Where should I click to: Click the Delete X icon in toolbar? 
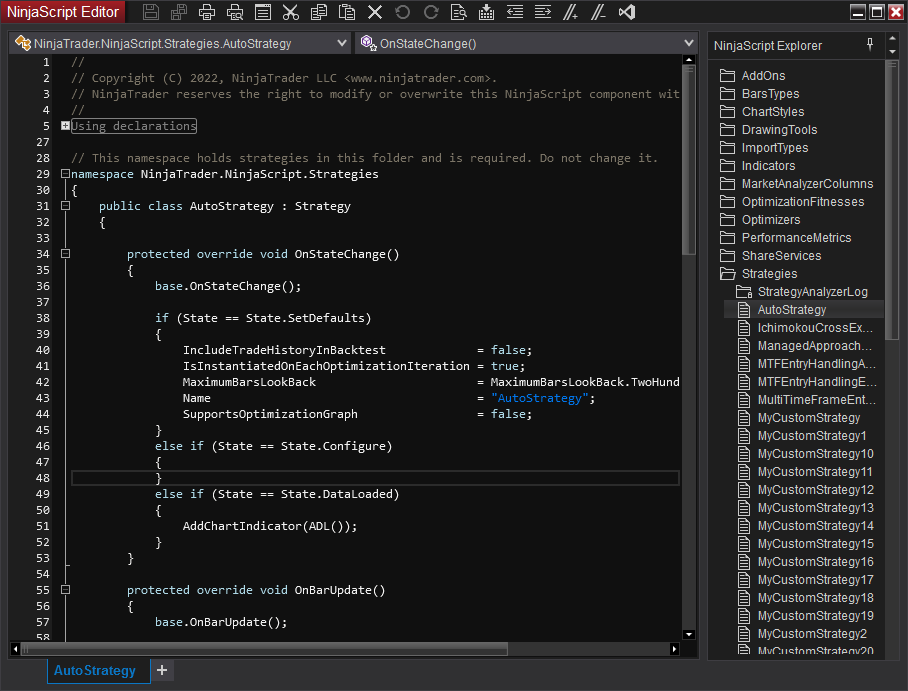375,13
